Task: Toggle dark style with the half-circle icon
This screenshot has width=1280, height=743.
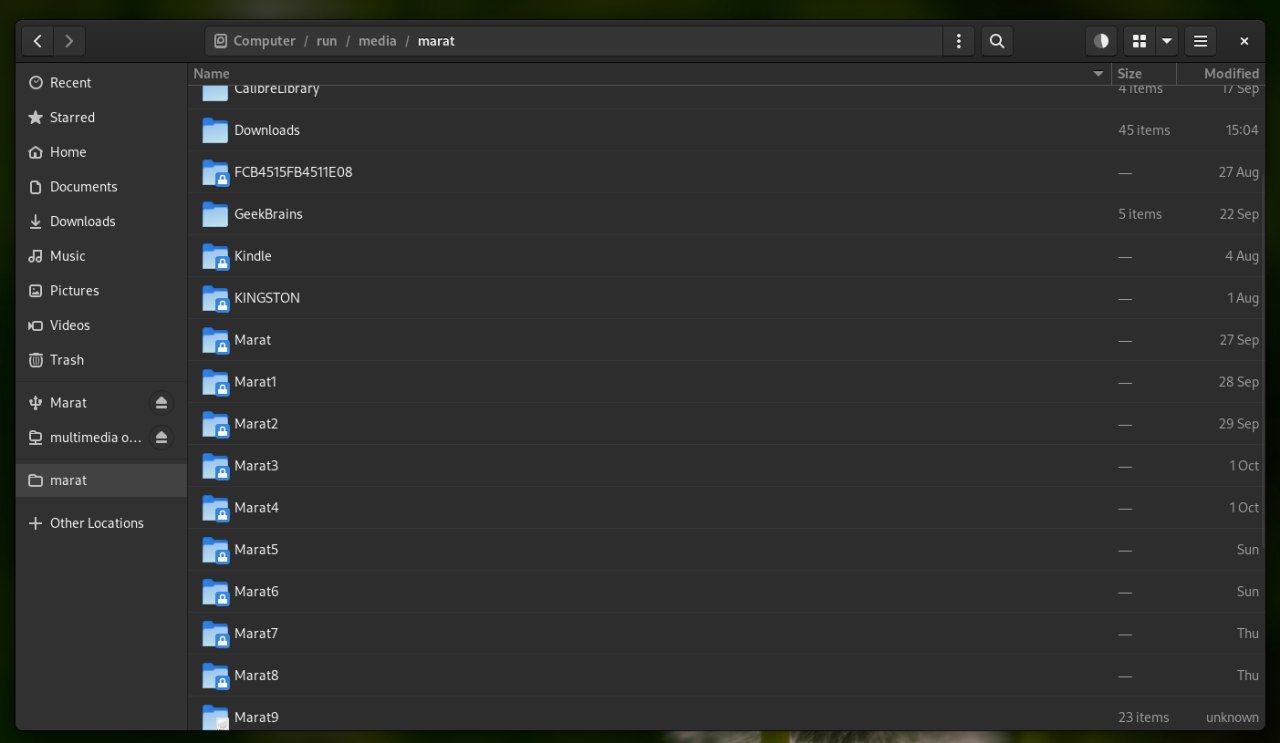Action: point(1101,41)
